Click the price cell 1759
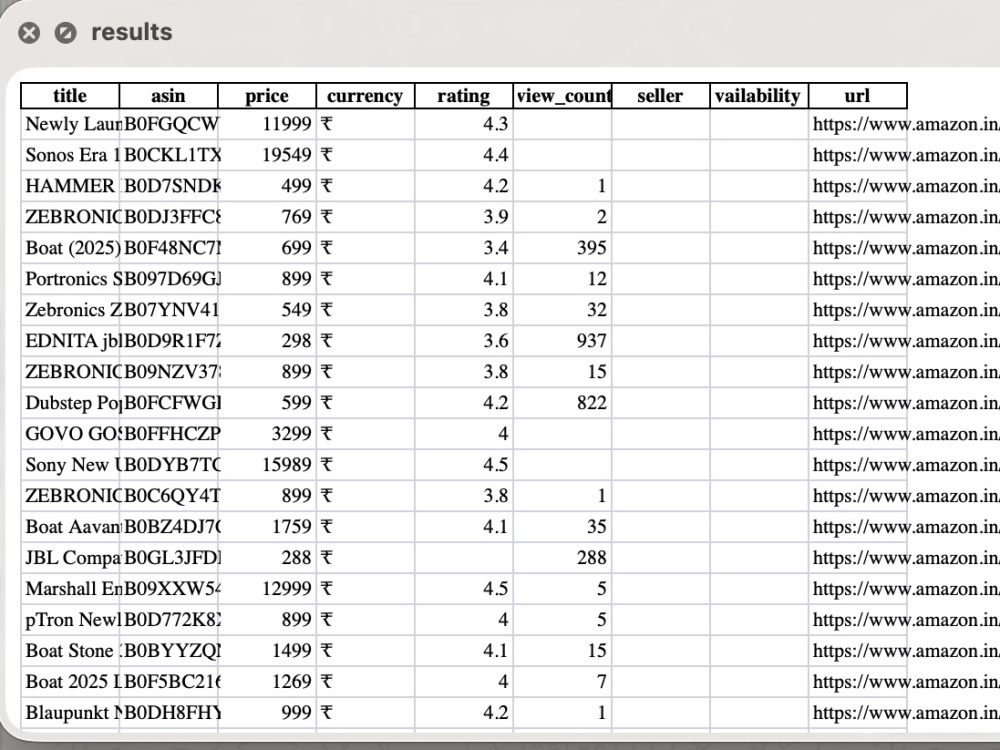 click(x=267, y=526)
